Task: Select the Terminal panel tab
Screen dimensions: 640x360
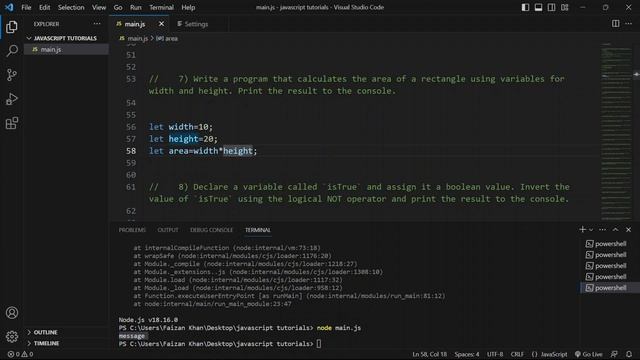Action: [x=258, y=230]
